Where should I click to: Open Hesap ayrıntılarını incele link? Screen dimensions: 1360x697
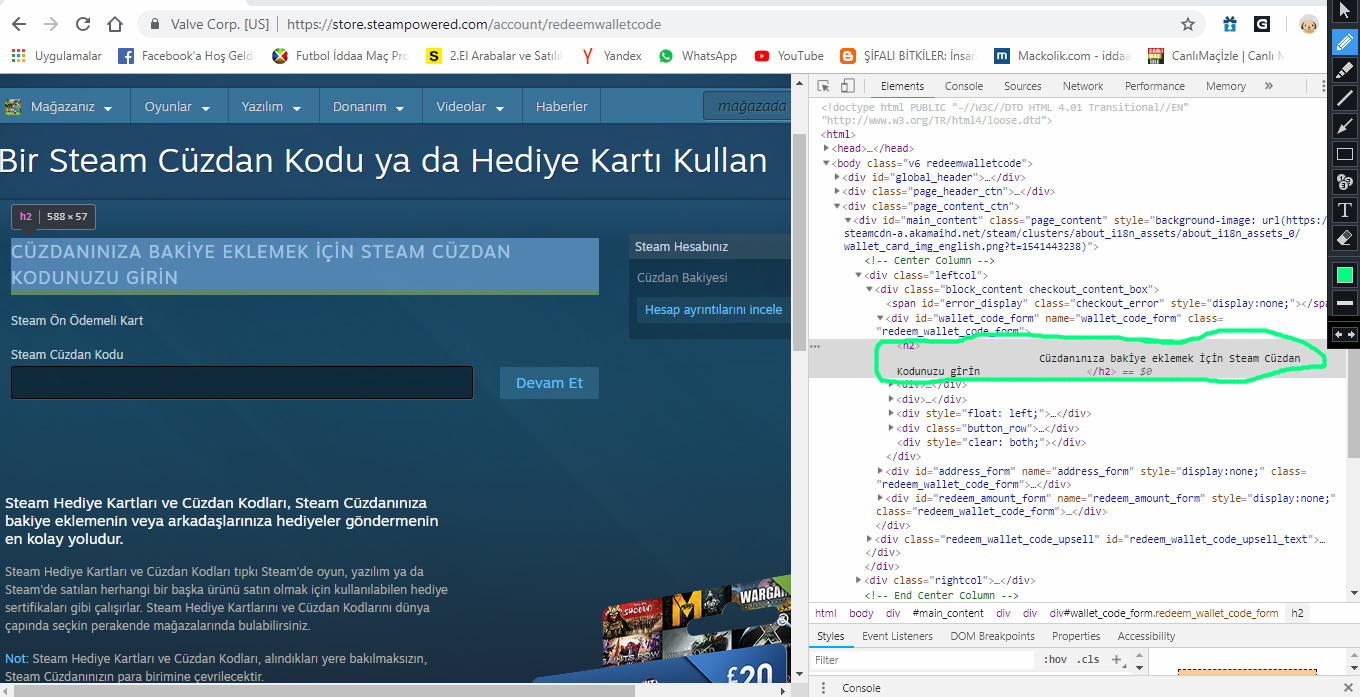click(x=713, y=309)
